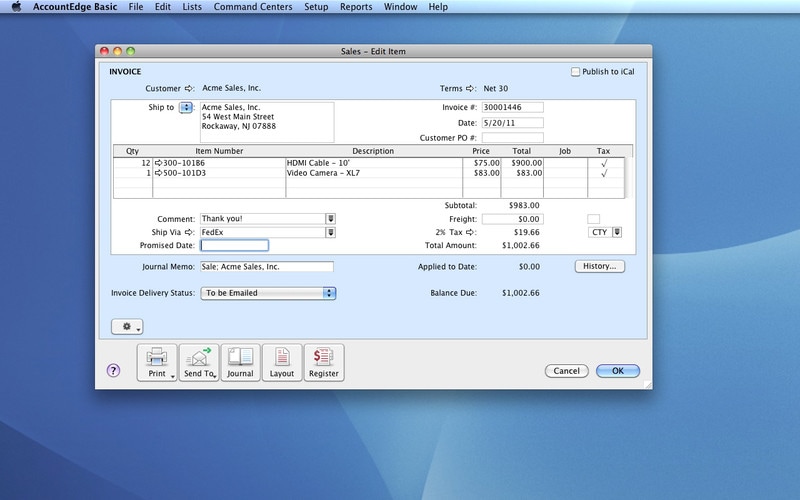
Task: Click the Terms arrow icon
Action: [x=470, y=88]
